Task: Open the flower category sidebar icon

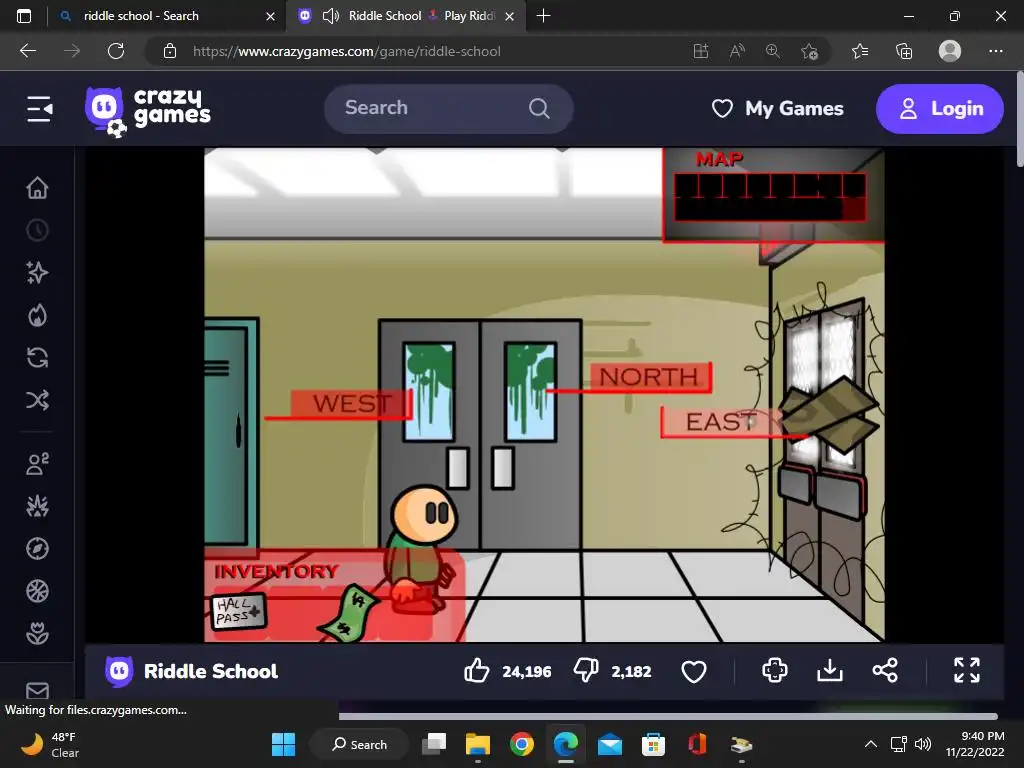Action: pyautogui.click(x=37, y=633)
